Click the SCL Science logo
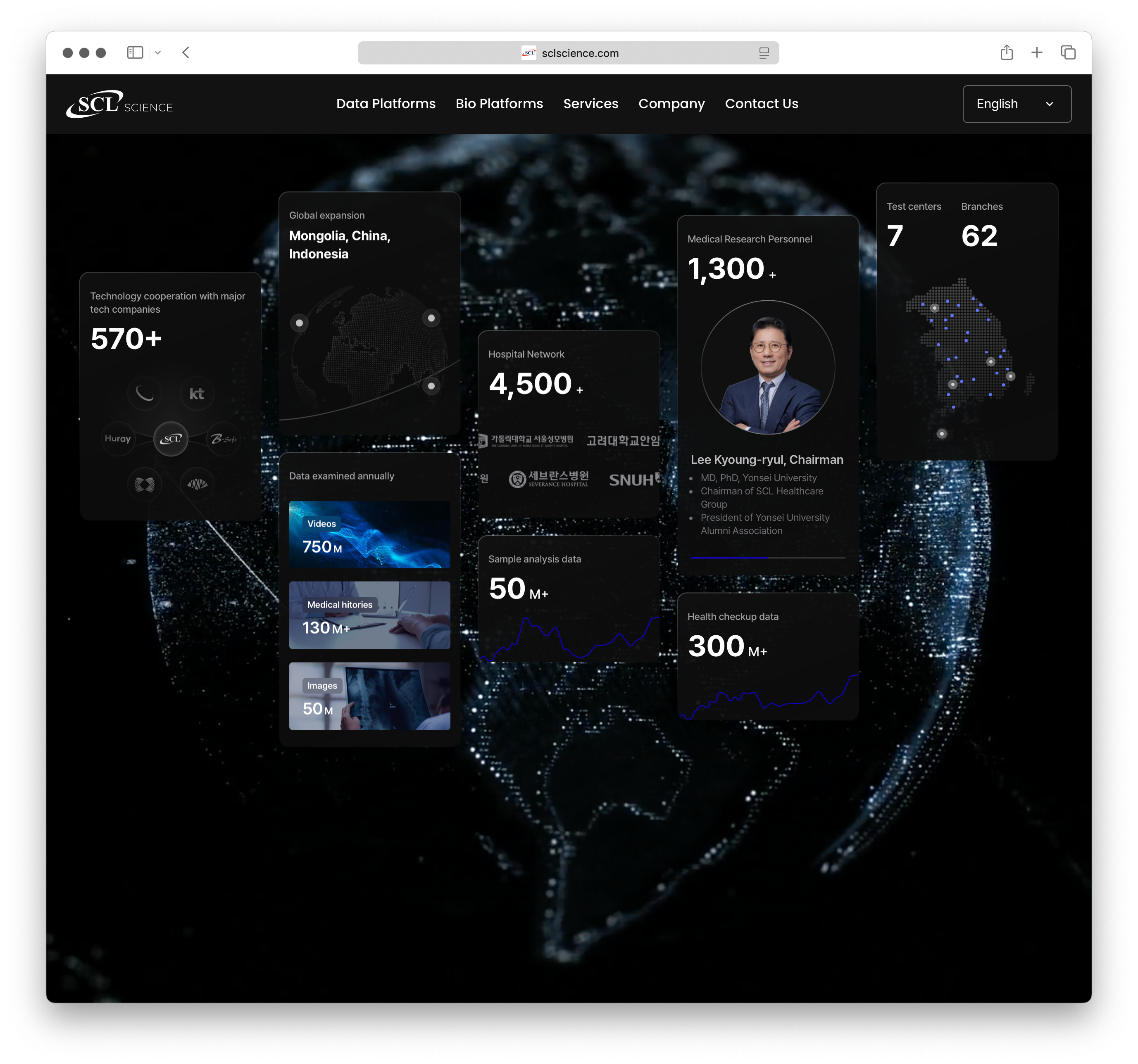Image resolution: width=1138 pixels, height=1064 pixels. tap(119, 104)
